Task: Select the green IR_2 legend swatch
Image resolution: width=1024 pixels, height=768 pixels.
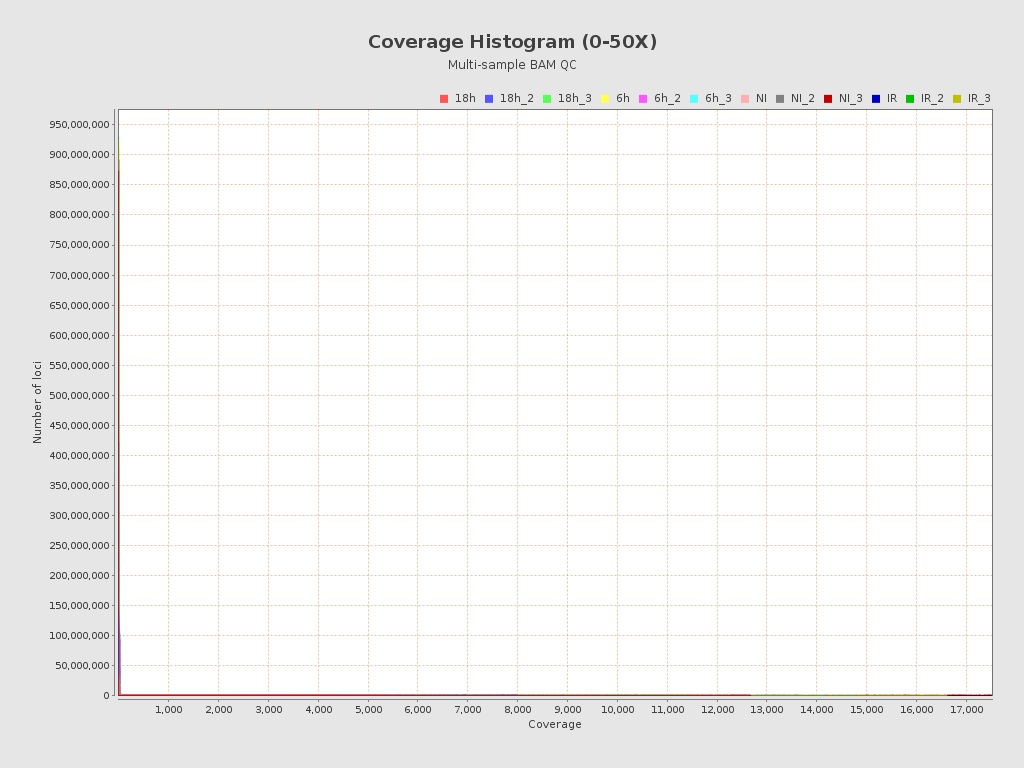Action: (x=910, y=99)
